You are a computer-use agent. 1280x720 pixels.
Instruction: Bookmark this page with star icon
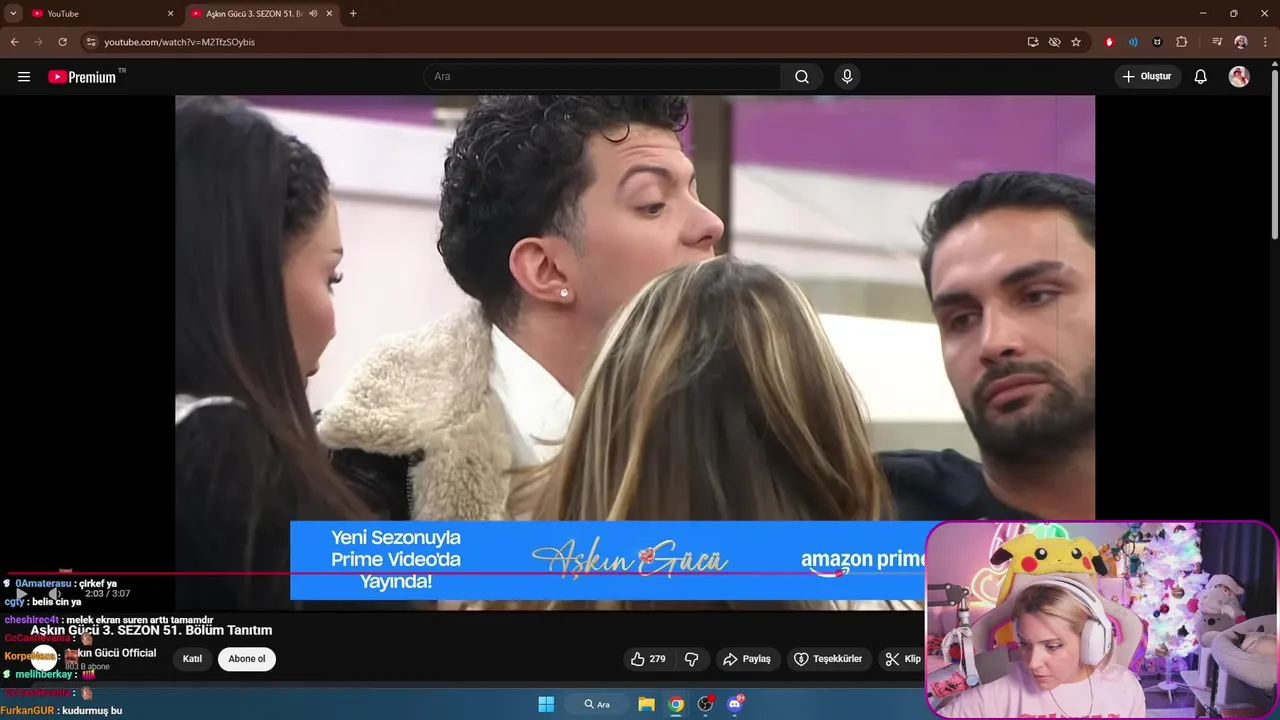click(x=1076, y=42)
